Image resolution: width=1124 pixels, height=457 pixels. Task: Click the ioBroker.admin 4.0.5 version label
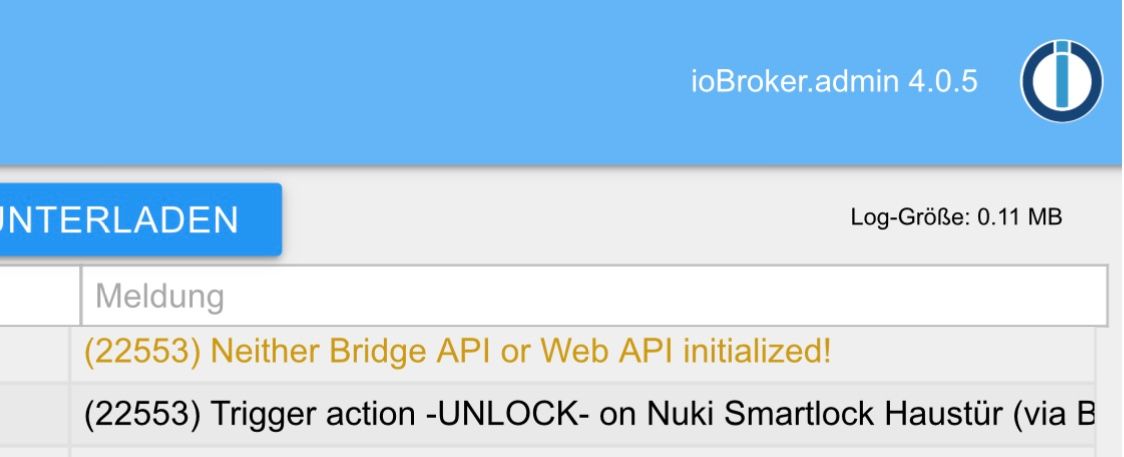(834, 81)
